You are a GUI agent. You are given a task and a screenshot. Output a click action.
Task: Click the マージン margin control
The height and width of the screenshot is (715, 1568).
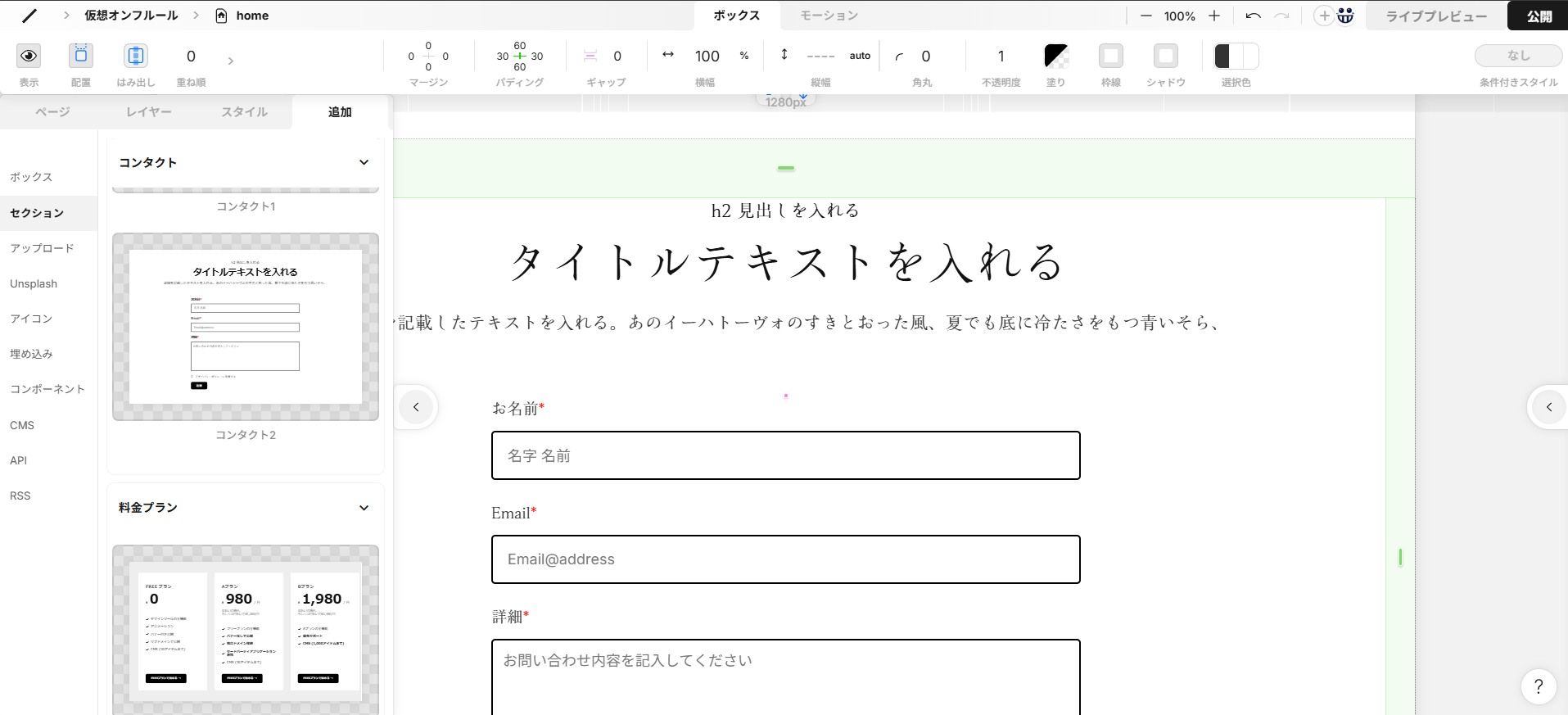click(x=428, y=56)
